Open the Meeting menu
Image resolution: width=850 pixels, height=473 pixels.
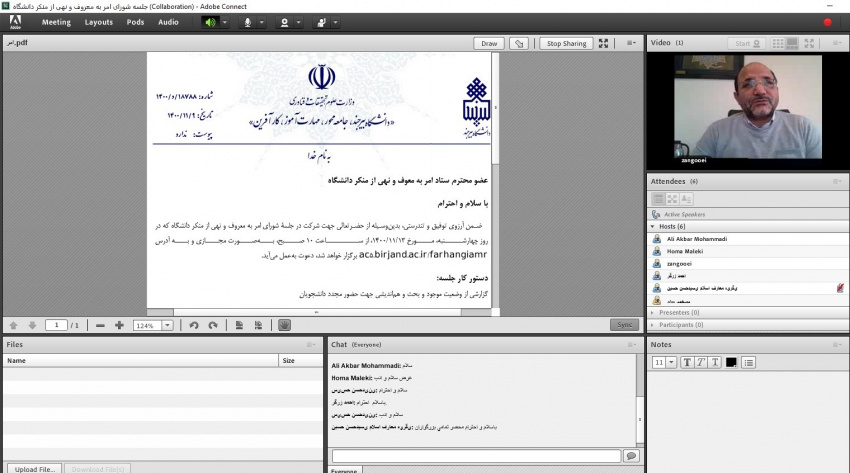click(x=56, y=22)
